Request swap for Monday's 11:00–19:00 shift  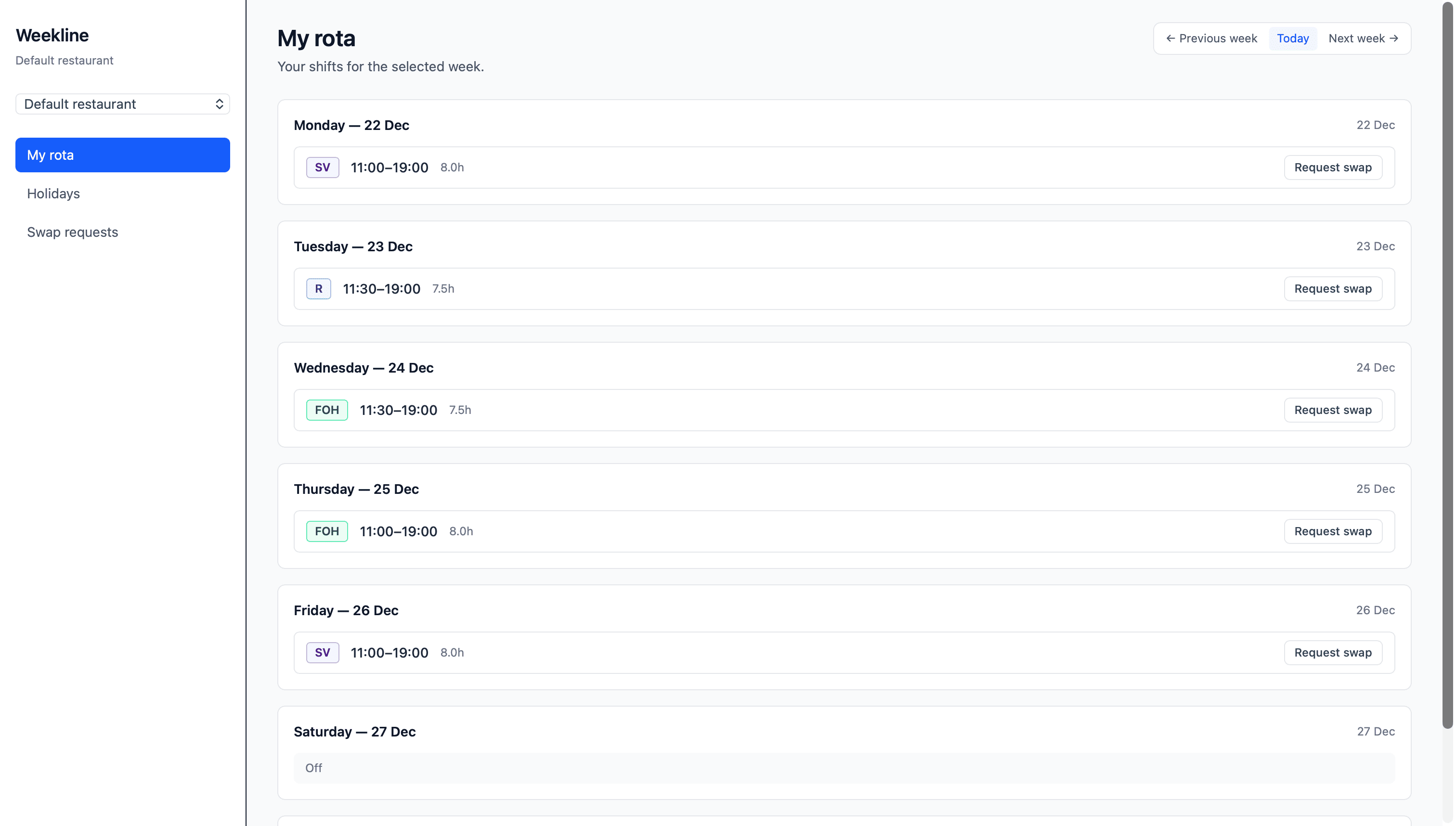1333,167
